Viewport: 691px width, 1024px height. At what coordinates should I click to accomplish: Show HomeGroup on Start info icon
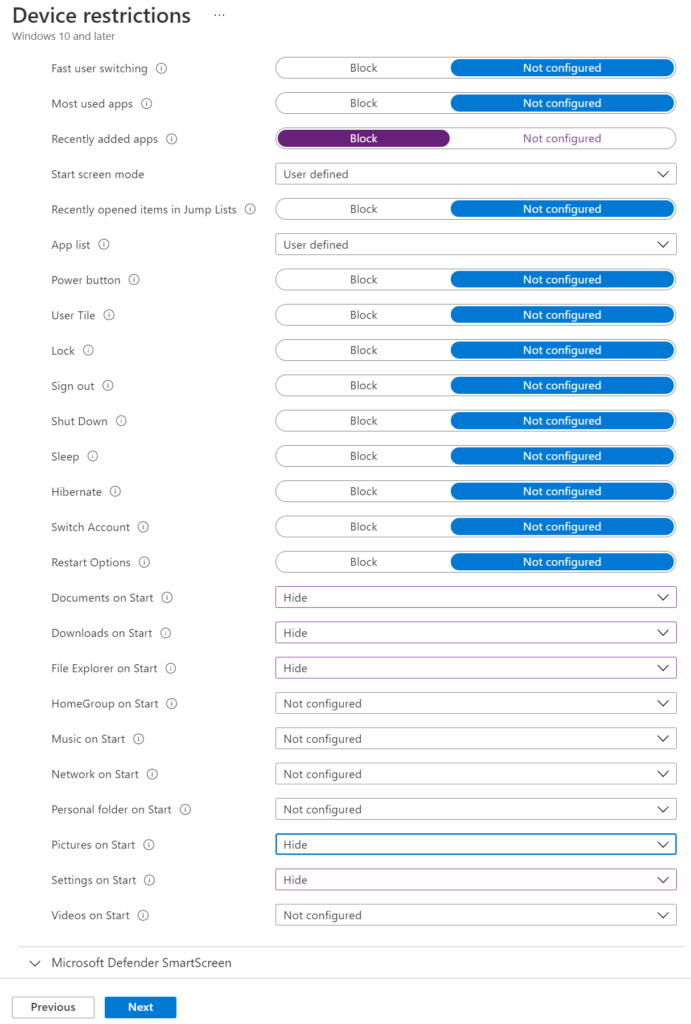[172, 703]
